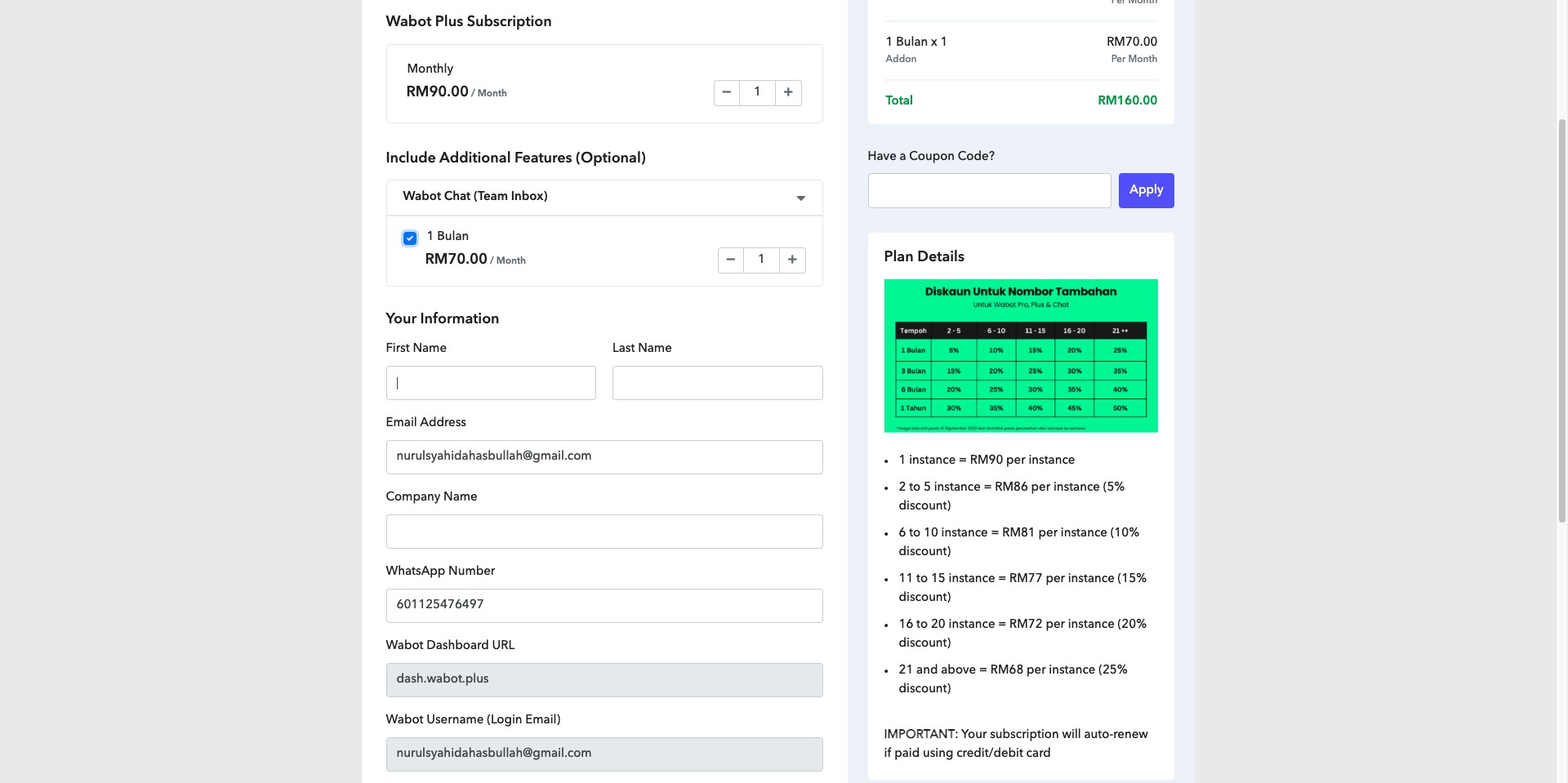Decrease the 1 Bulan addon quantity

point(731,260)
